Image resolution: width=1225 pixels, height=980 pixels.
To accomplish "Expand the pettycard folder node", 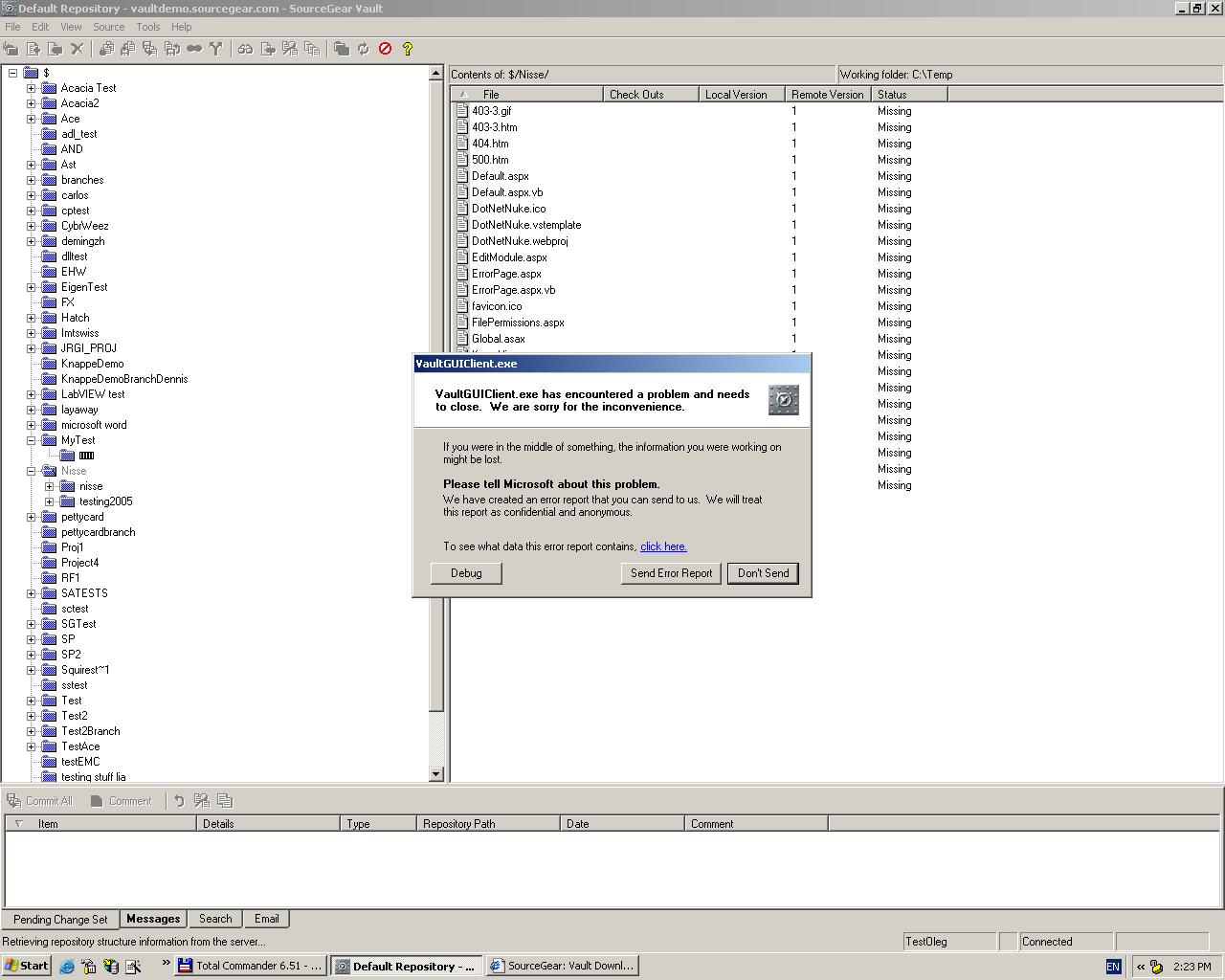I will [31, 517].
